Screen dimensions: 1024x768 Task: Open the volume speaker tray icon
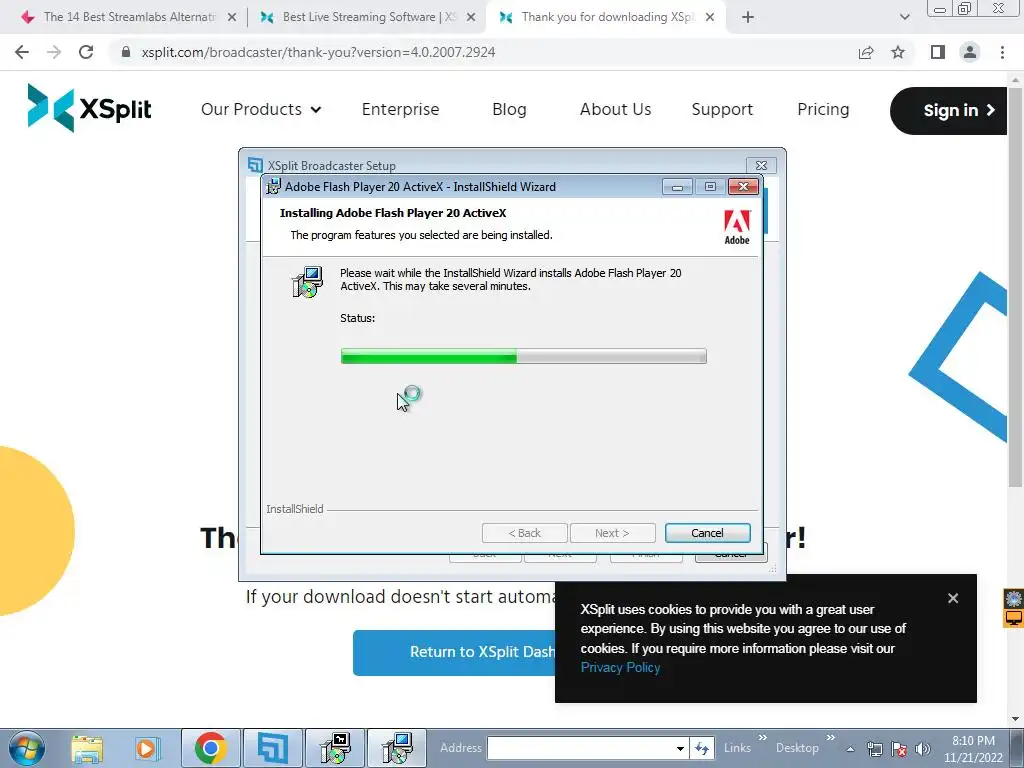tap(923, 749)
